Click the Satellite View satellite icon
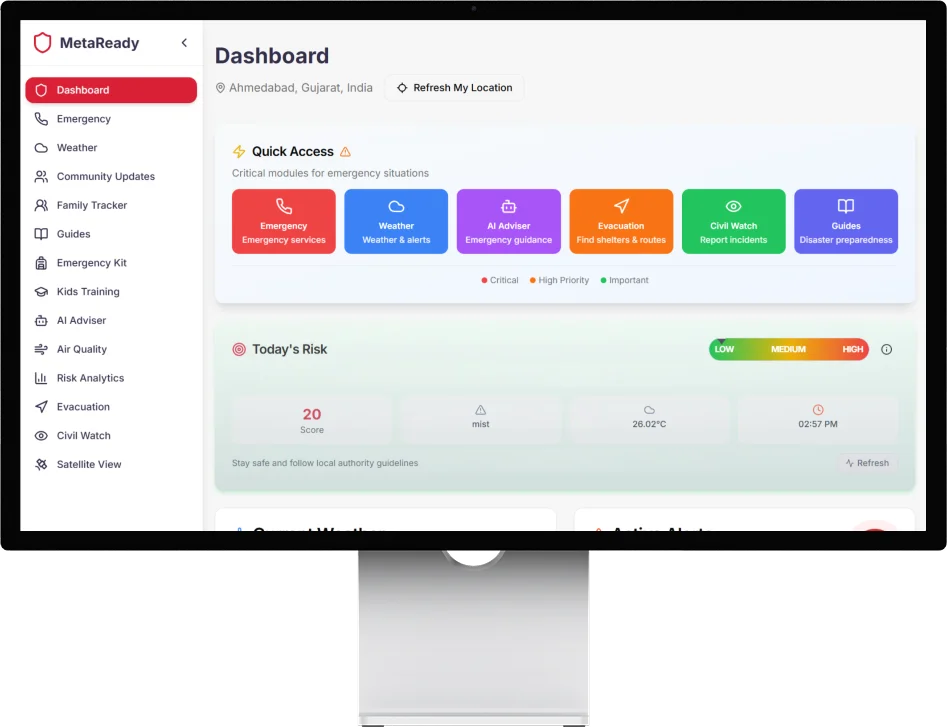 pos(41,465)
